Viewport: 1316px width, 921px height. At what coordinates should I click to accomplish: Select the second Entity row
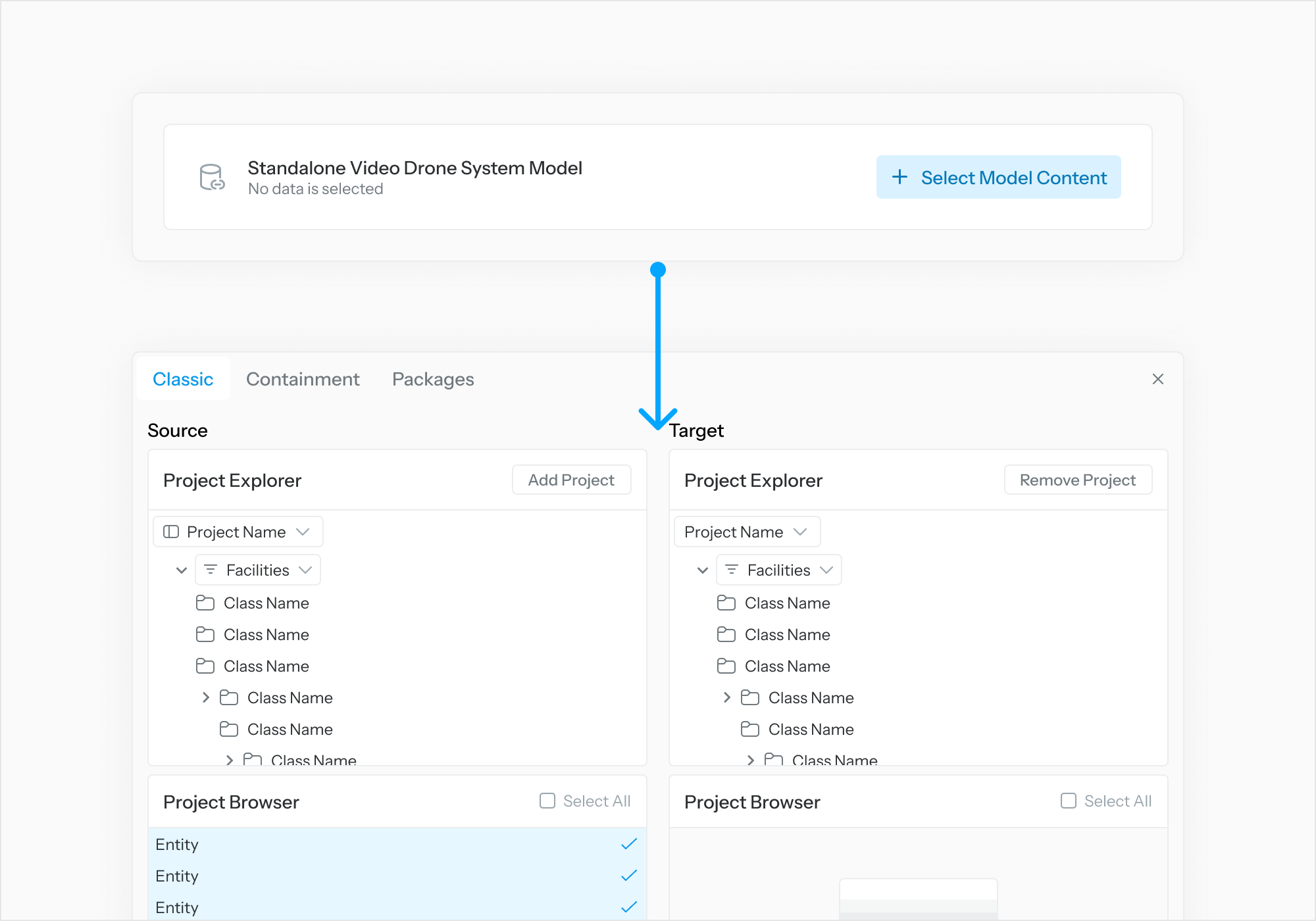395,876
